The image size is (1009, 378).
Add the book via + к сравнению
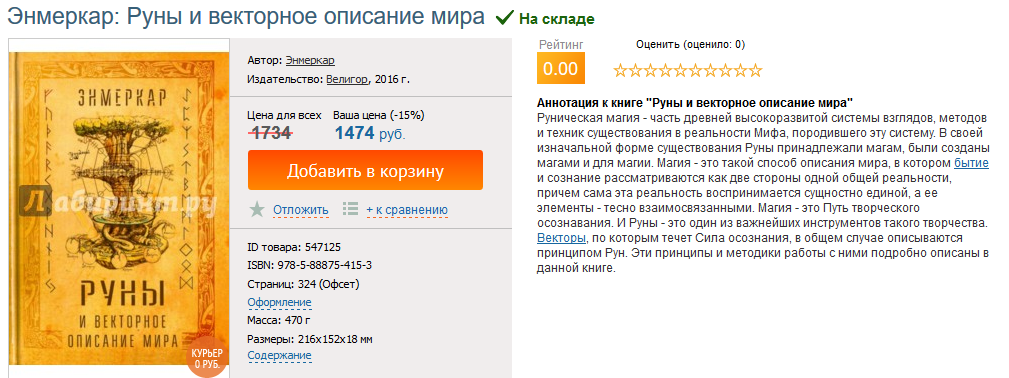click(407, 210)
